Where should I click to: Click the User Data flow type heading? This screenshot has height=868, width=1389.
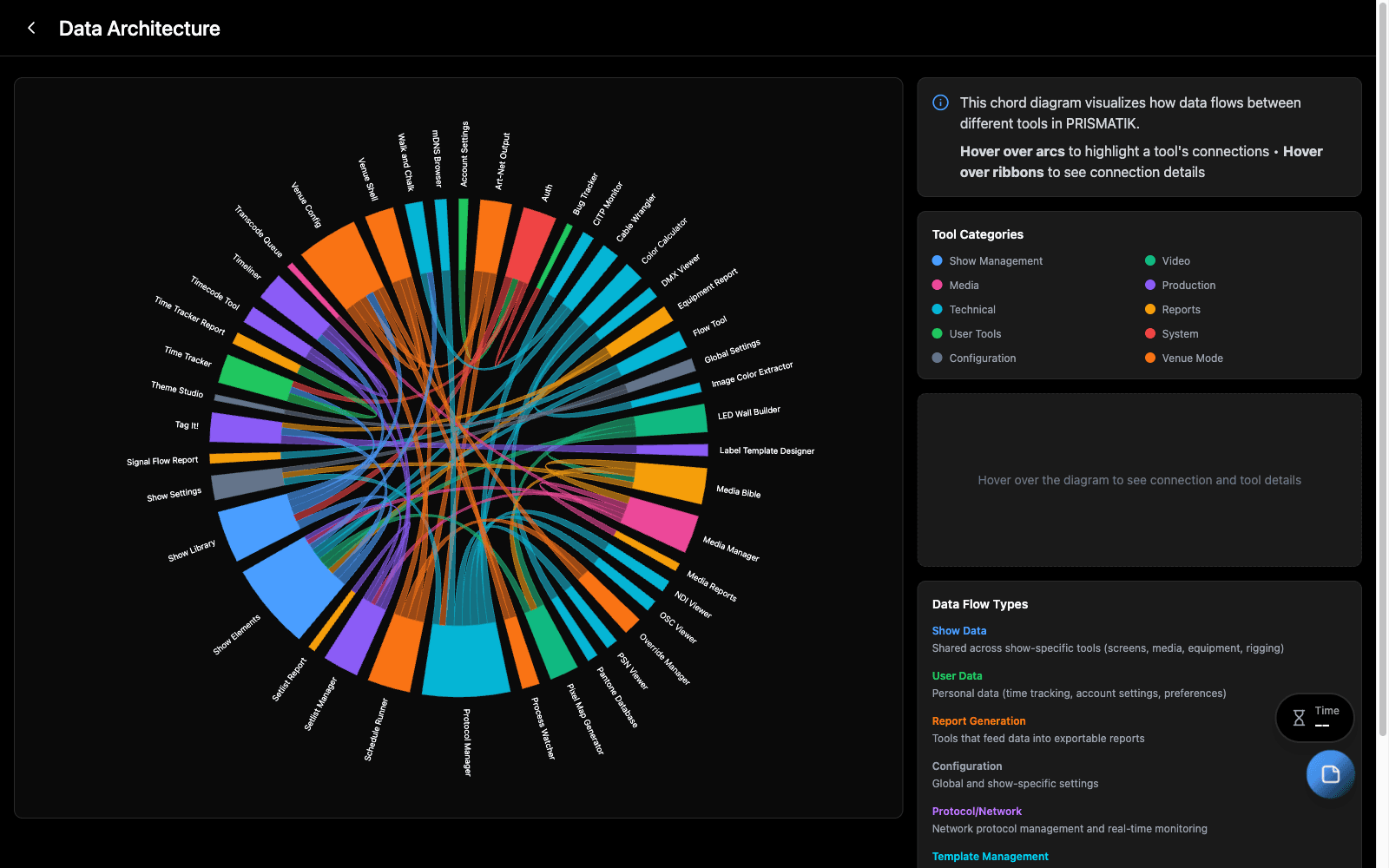coord(958,676)
